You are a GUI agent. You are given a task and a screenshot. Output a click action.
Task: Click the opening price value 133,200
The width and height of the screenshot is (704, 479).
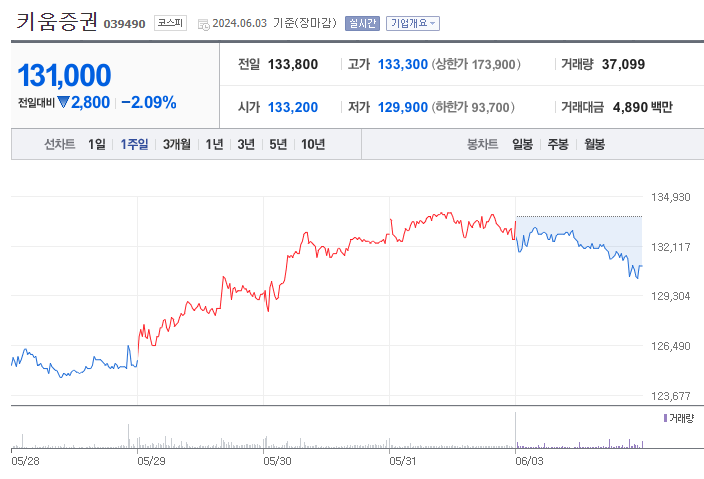click(293, 107)
